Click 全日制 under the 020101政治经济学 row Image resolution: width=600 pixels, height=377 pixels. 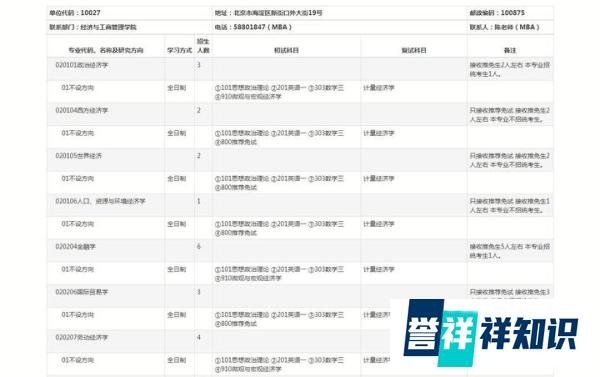pos(176,88)
